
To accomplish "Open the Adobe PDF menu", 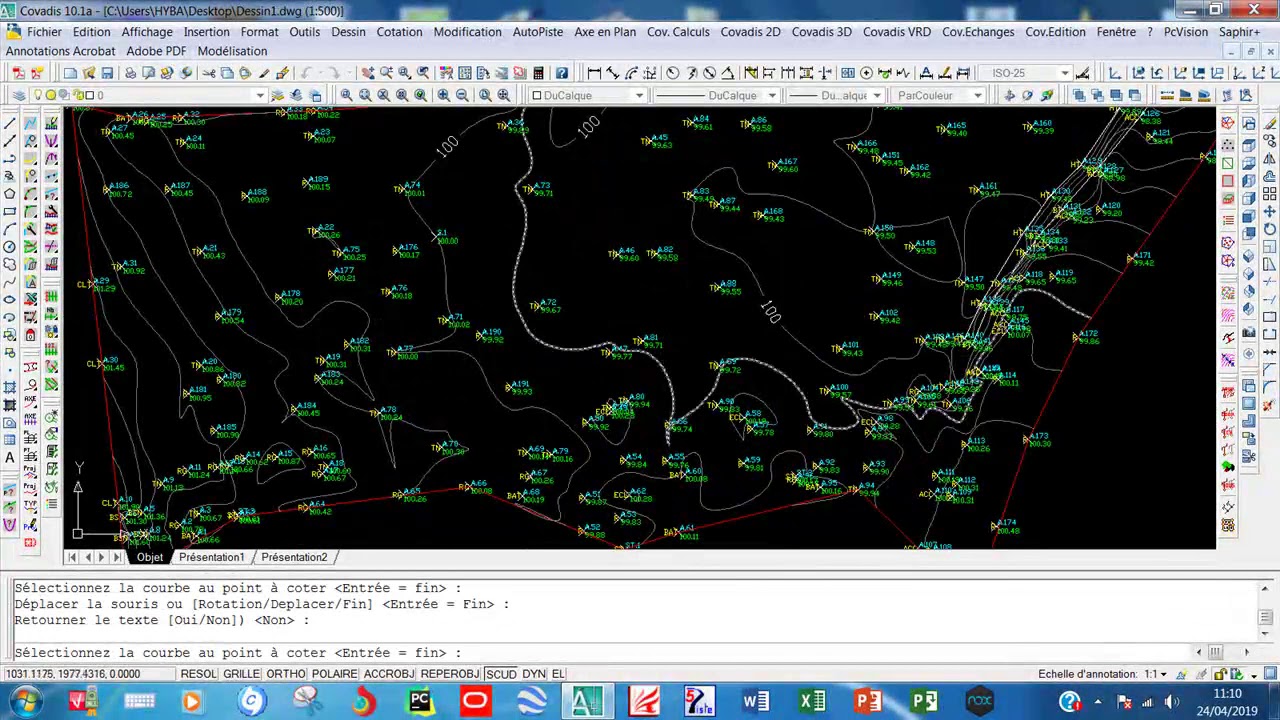I will 156,51.
